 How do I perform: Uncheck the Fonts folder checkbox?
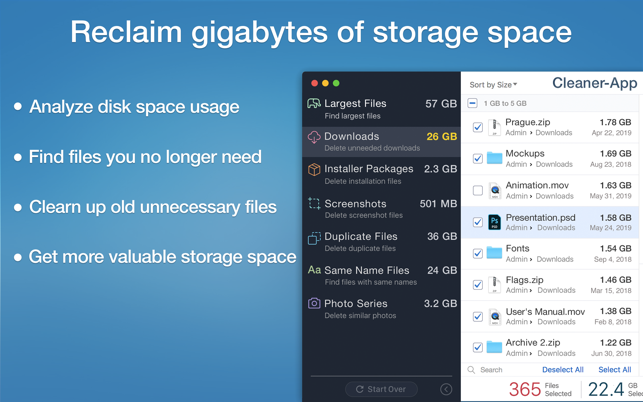[x=478, y=253]
